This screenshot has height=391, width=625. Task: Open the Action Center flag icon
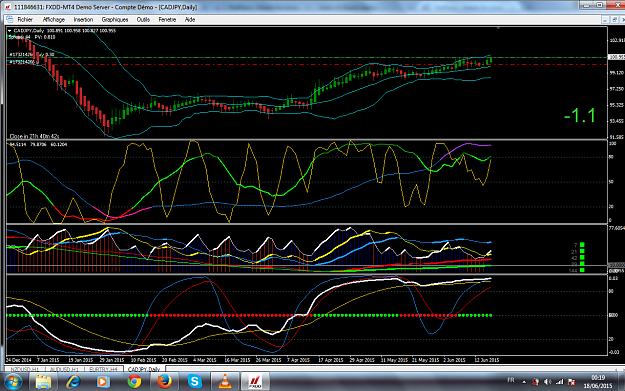[571, 382]
